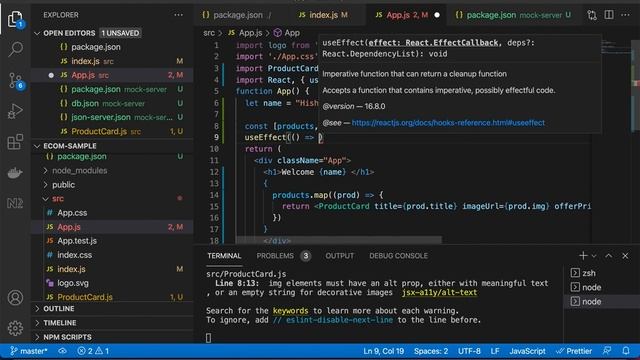Screen dimensions: 640x360
Task: Click the App symbol breadcrumb
Action: click(x=287, y=33)
